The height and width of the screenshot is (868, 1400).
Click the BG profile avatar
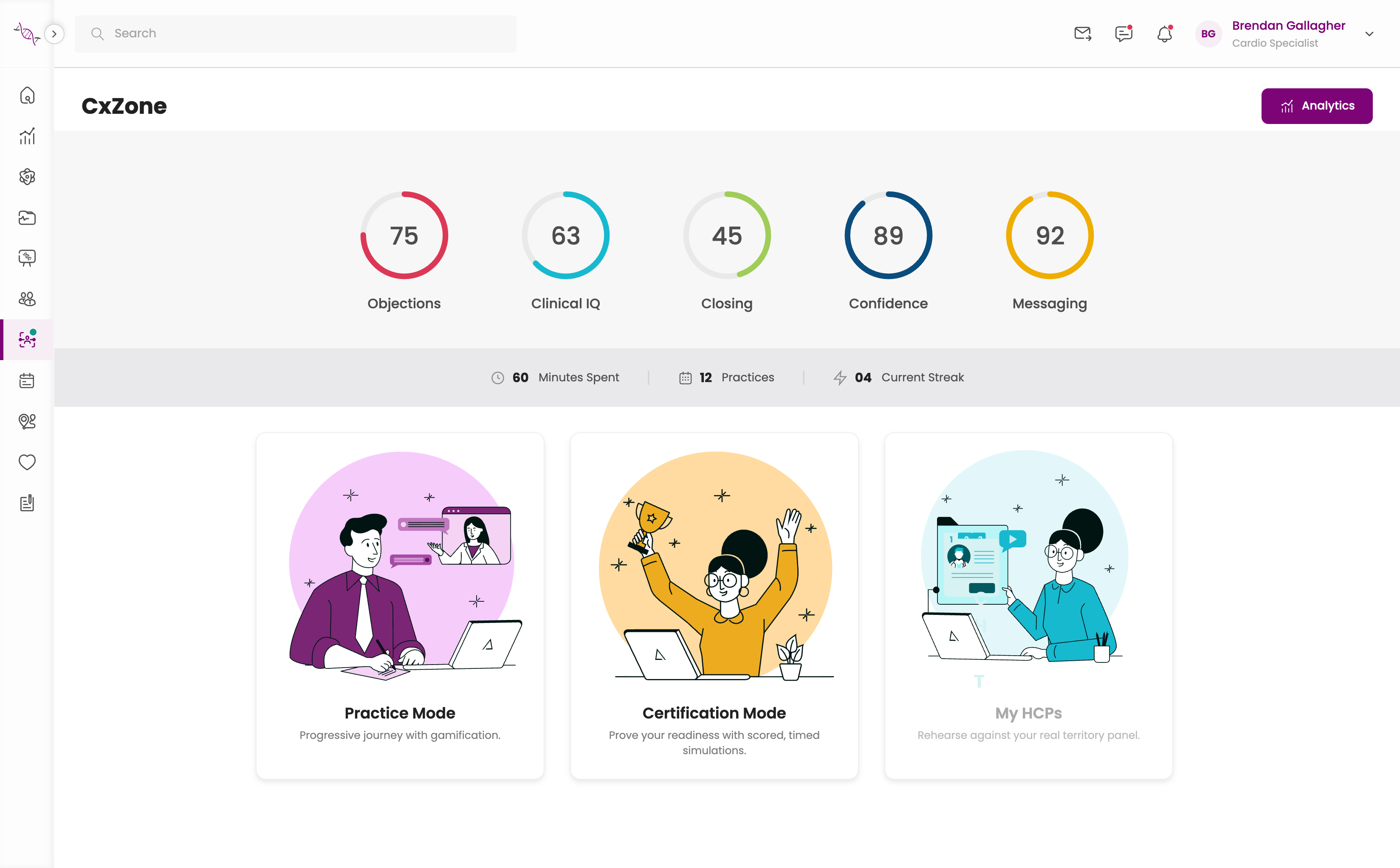(x=1208, y=34)
